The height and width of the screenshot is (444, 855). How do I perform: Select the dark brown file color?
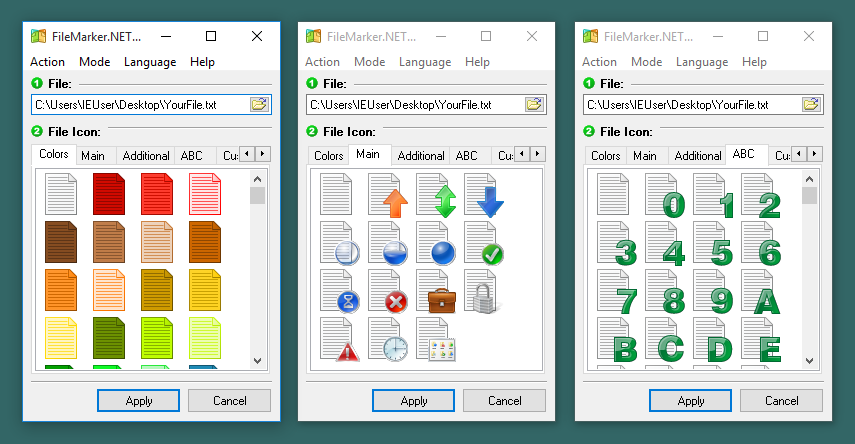(x=61, y=242)
